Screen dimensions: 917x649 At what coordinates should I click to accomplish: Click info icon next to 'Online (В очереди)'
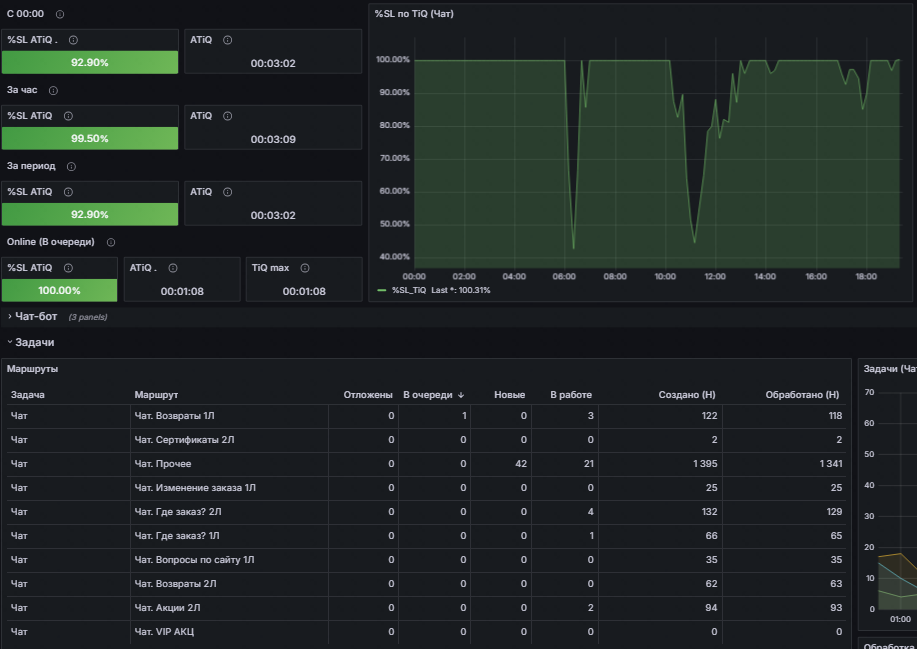(111, 242)
